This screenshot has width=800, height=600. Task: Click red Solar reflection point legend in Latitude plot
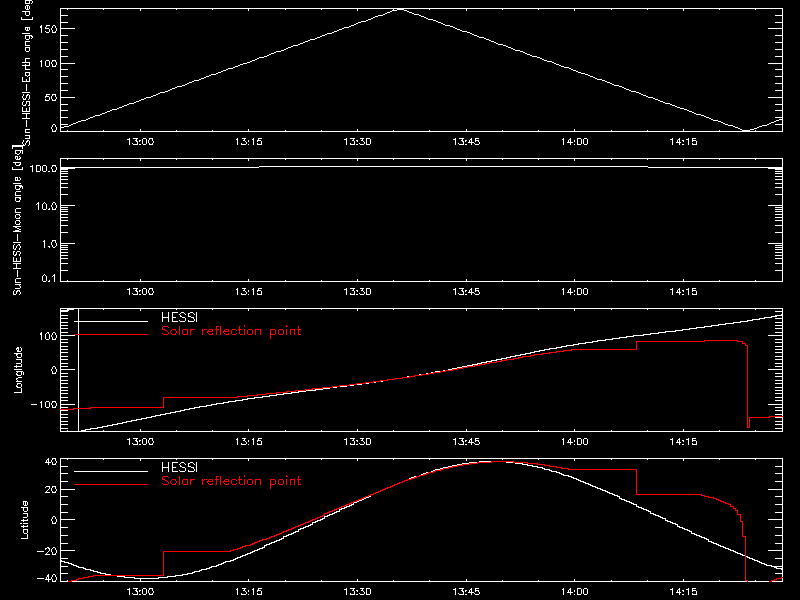(231, 481)
